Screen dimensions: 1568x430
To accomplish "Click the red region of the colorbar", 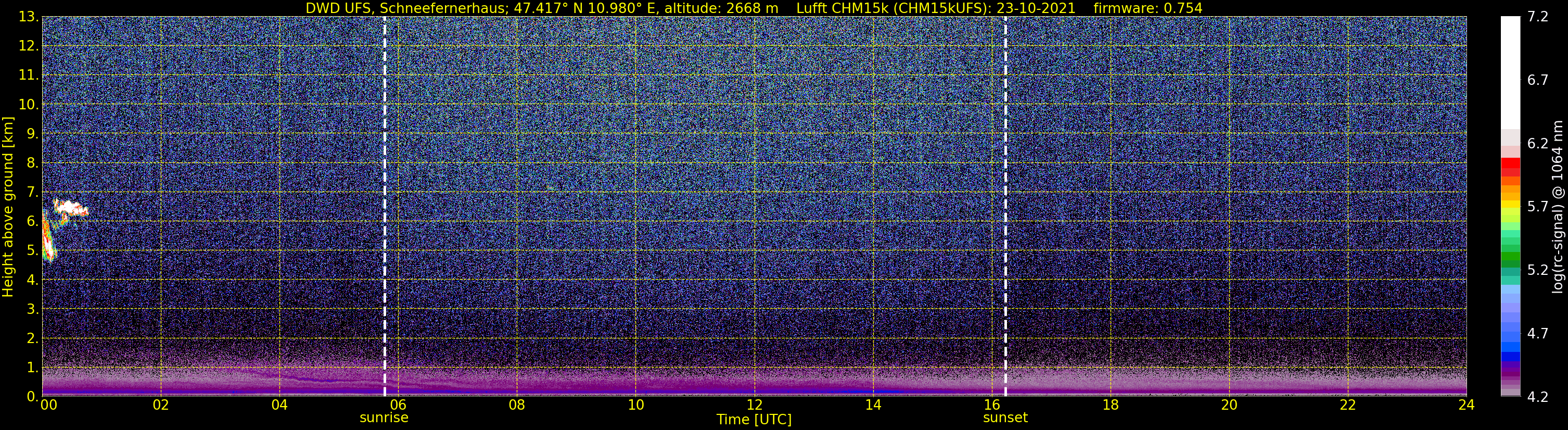I will (x=1510, y=167).
